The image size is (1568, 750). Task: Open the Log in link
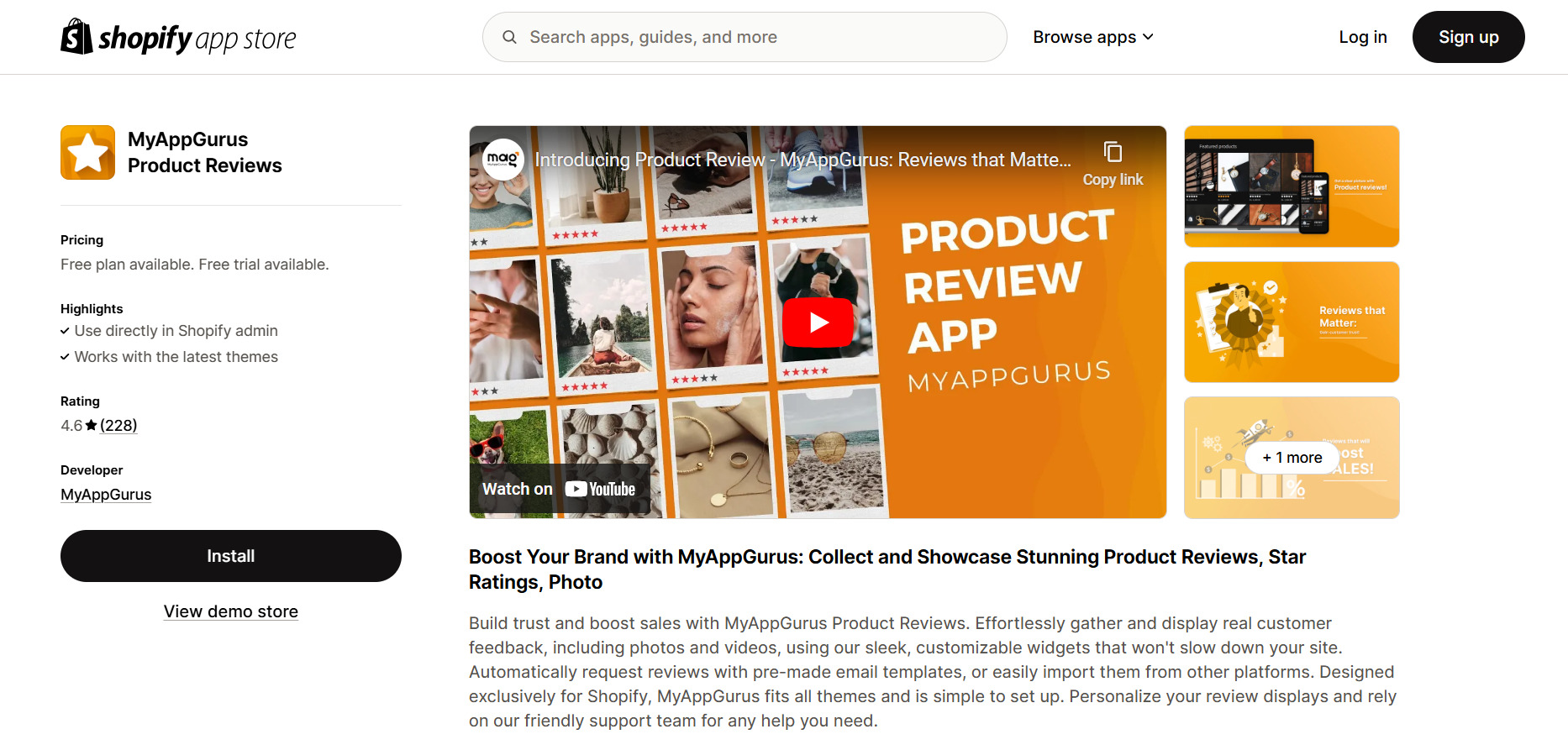coord(1363,37)
